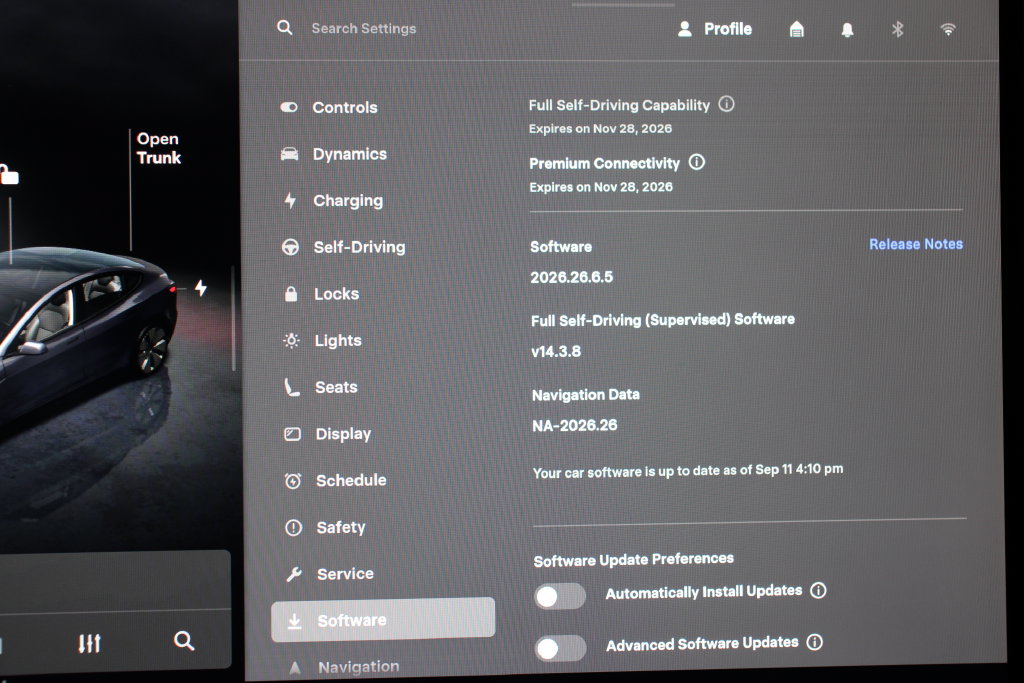Tap Open Trunk on the car view
This screenshot has height=683, width=1024.
[x=159, y=148]
